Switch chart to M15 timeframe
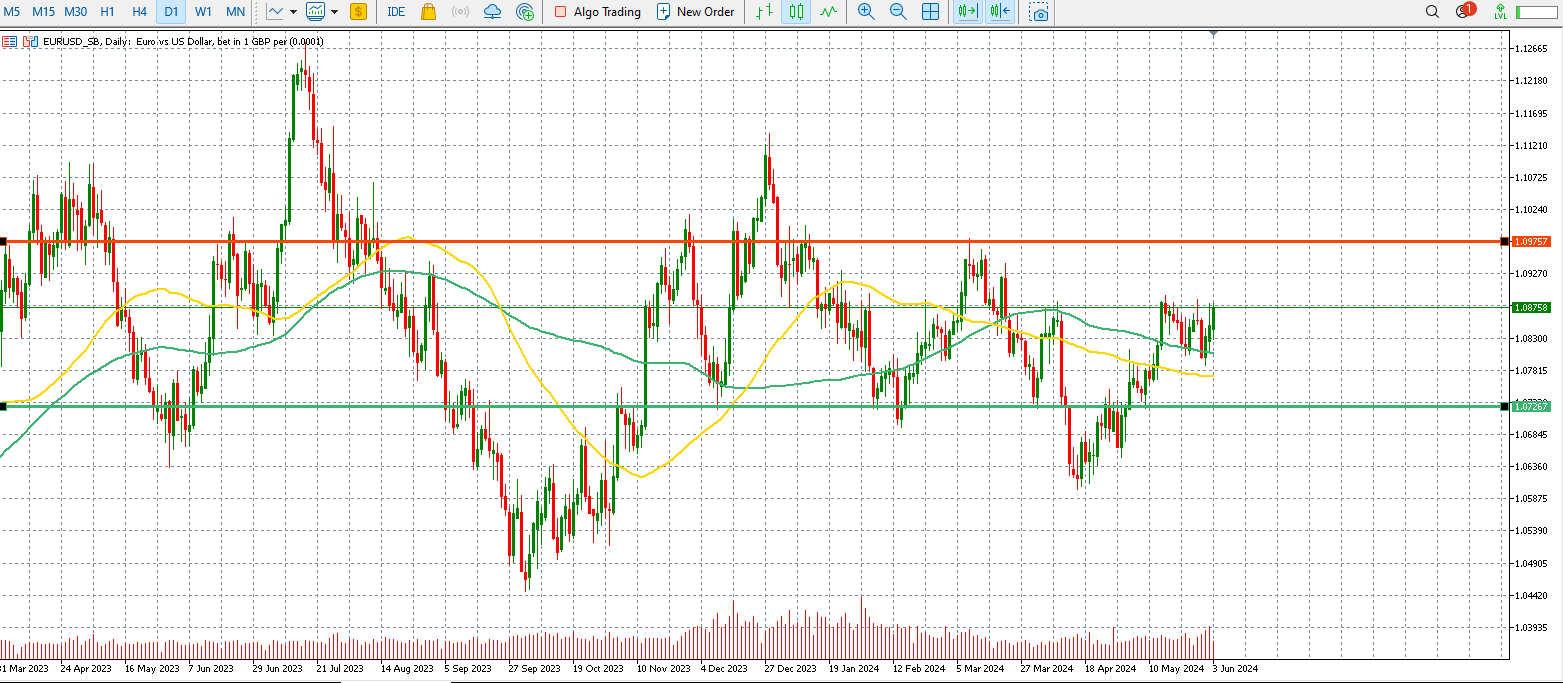This screenshot has height=683, width=1563. tap(43, 12)
